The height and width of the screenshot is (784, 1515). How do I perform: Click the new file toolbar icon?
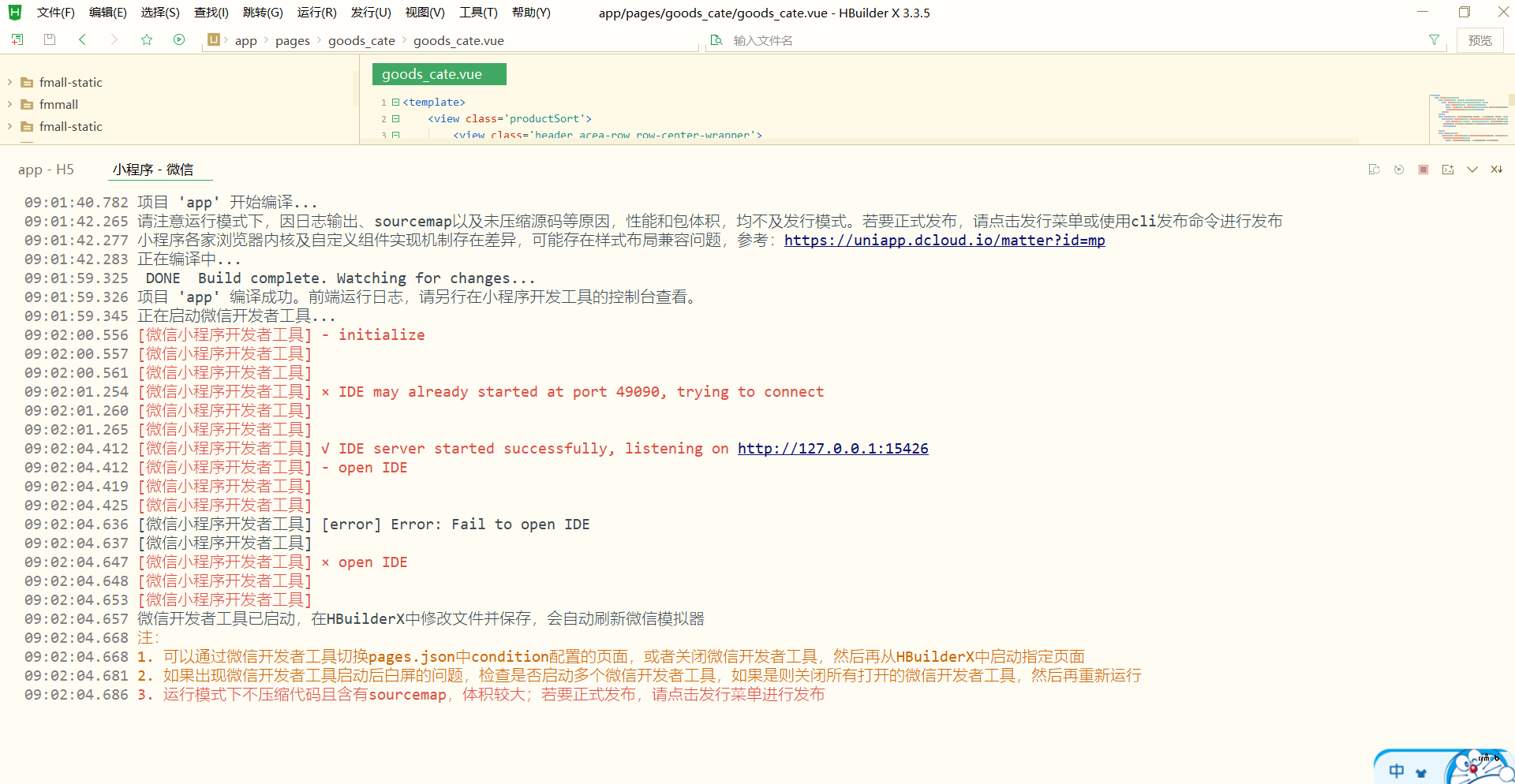pyautogui.click(x=17, y=39)
